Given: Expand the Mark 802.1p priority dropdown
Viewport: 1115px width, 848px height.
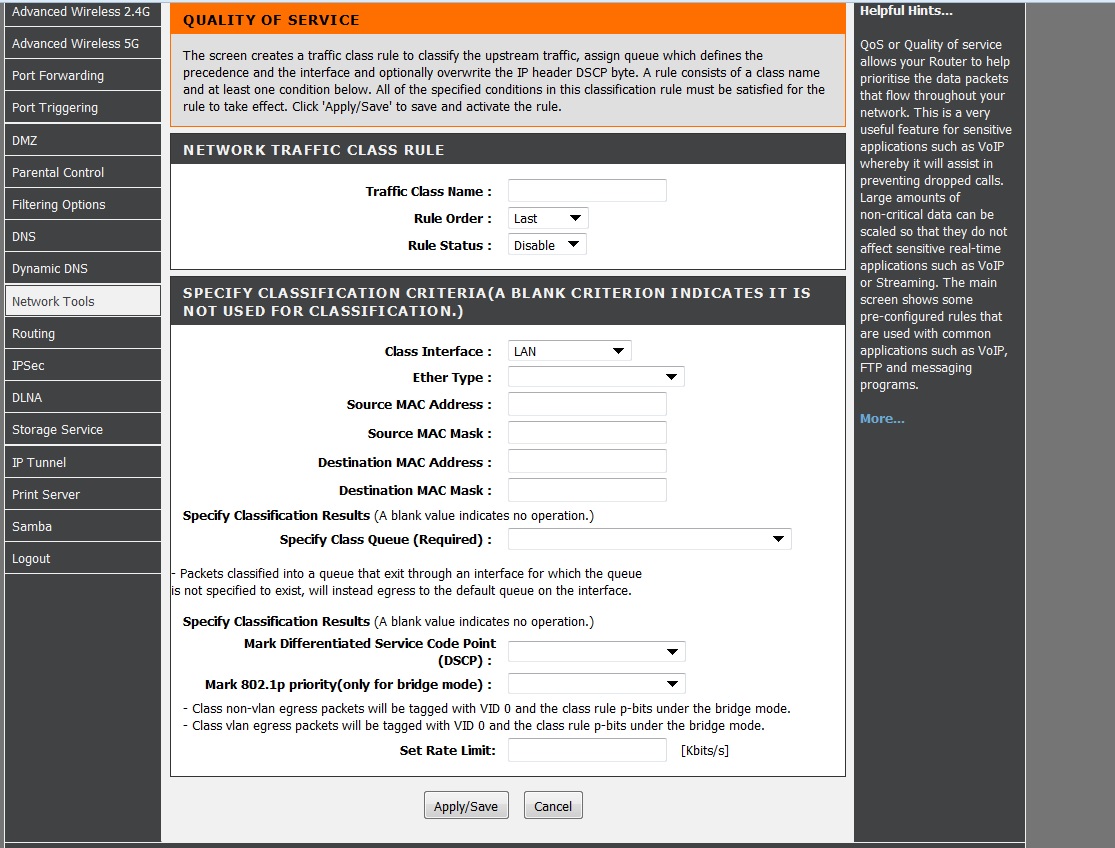Looking at the screenshot, I should pyautogui.click(x=596, y=684).
